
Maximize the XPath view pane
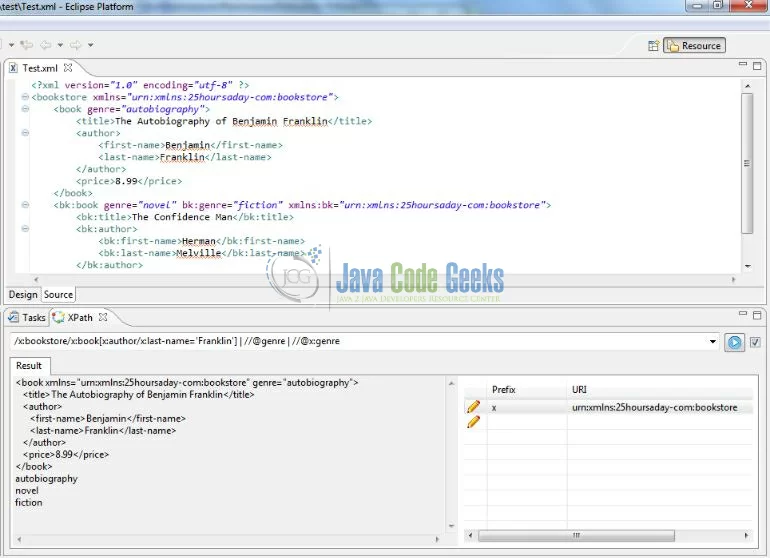757,315
